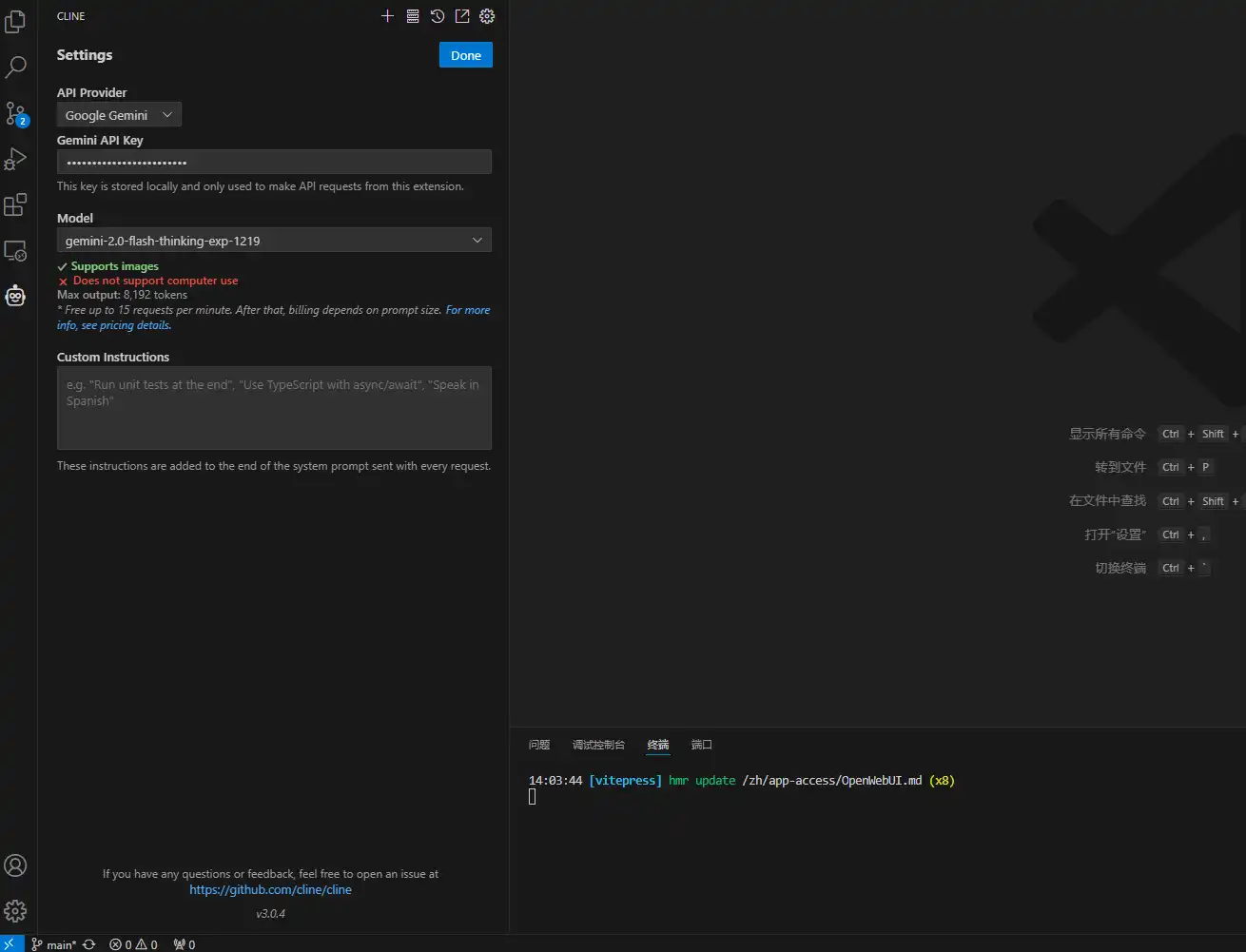Viewport: 1246px width, 952px height.
Task: Switch to the 终端 panel tab
Action: [x=658, y=745]
